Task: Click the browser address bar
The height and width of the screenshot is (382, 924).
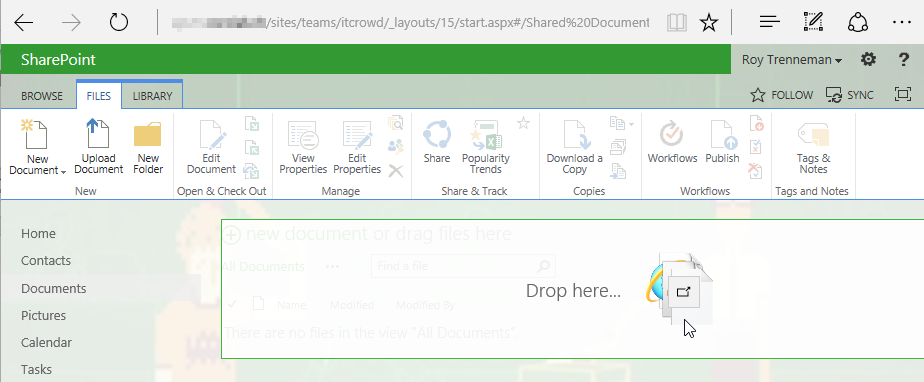Action: click(410, 23)
